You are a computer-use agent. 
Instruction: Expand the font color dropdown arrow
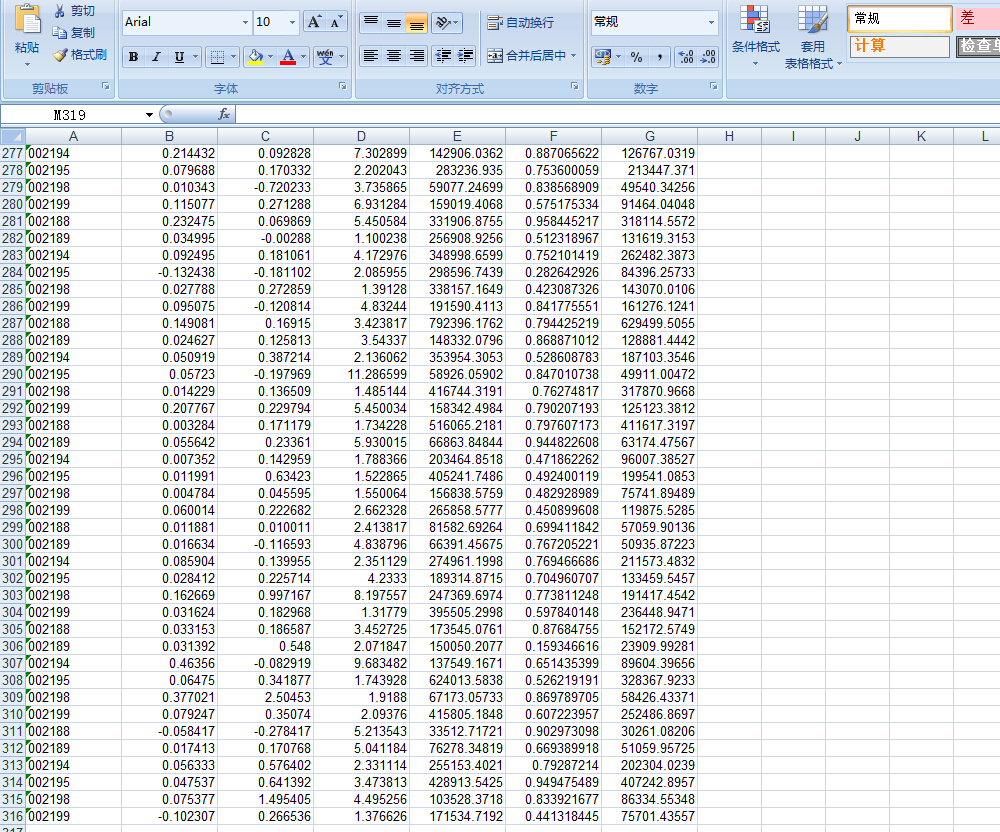pyautogui.click(x=304, y=57)
